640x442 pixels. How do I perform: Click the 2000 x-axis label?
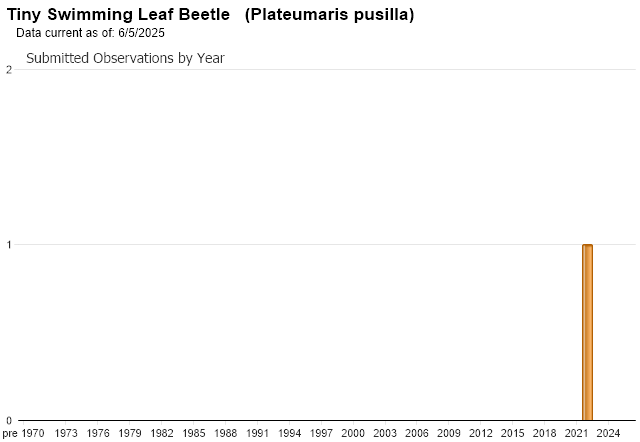point(353,433)
